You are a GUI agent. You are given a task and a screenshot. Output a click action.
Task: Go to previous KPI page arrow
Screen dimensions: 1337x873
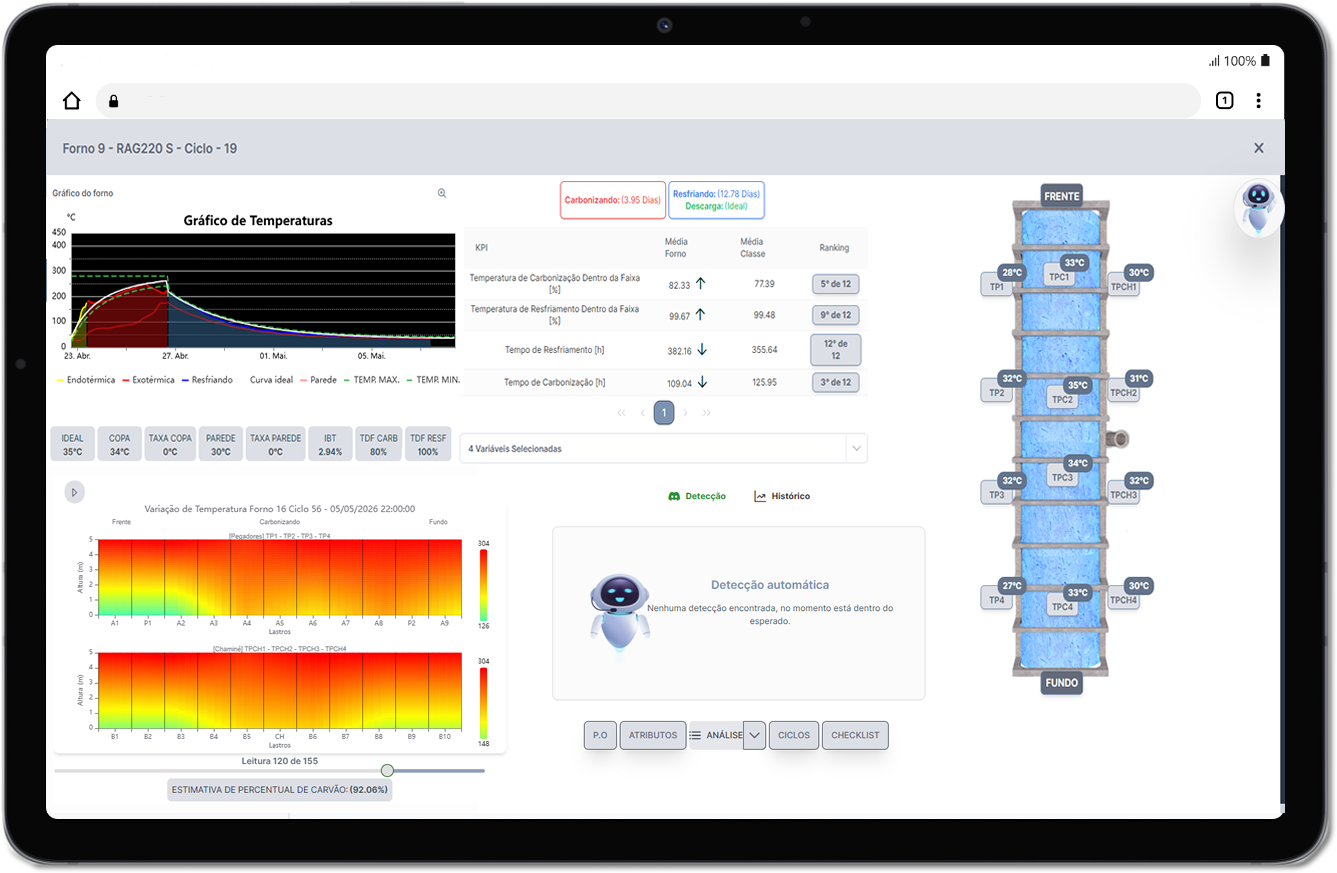click(642, 412)
